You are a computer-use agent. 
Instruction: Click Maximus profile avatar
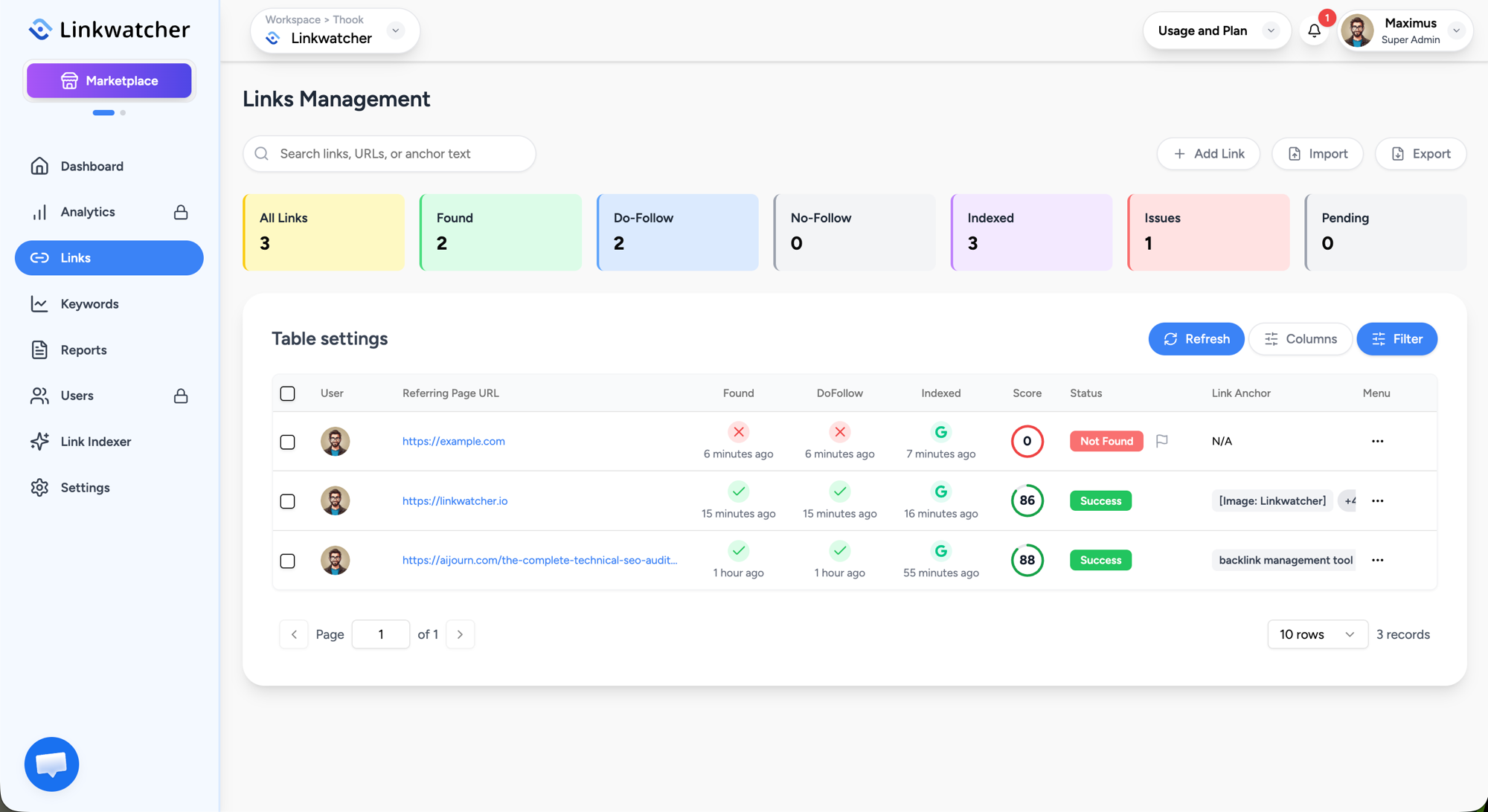coord(1358,30)
